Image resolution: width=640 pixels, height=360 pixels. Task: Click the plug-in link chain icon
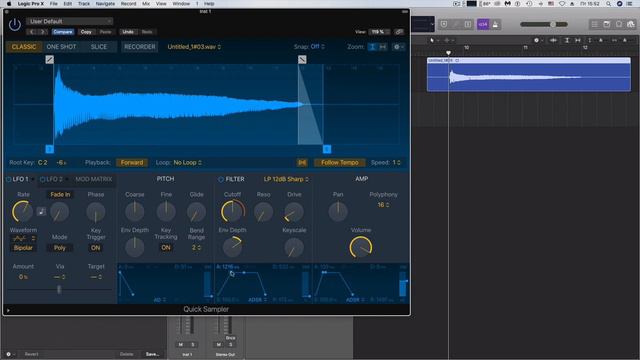coord(399,32)
